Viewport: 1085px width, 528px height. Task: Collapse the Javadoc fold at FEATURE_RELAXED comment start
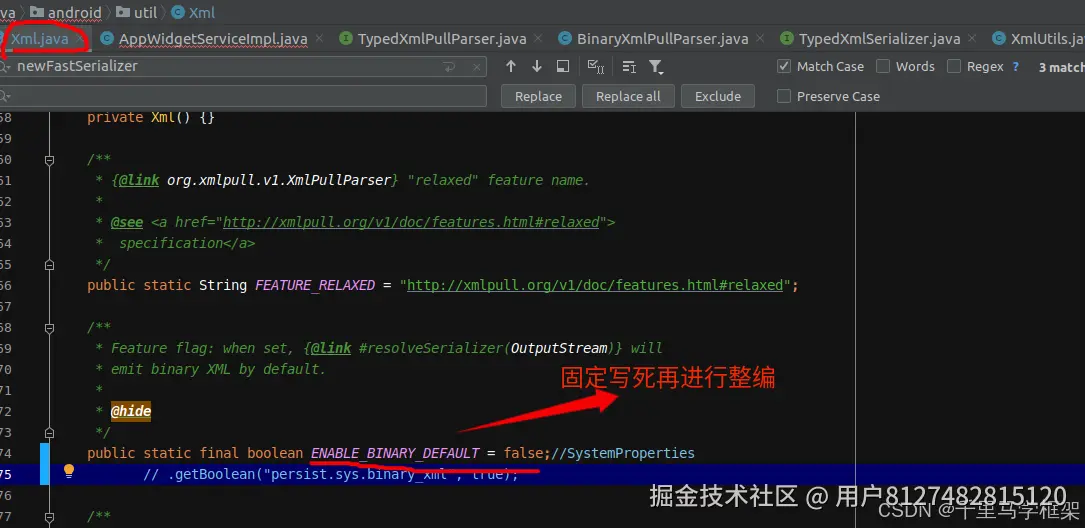(x=49, y=160)
